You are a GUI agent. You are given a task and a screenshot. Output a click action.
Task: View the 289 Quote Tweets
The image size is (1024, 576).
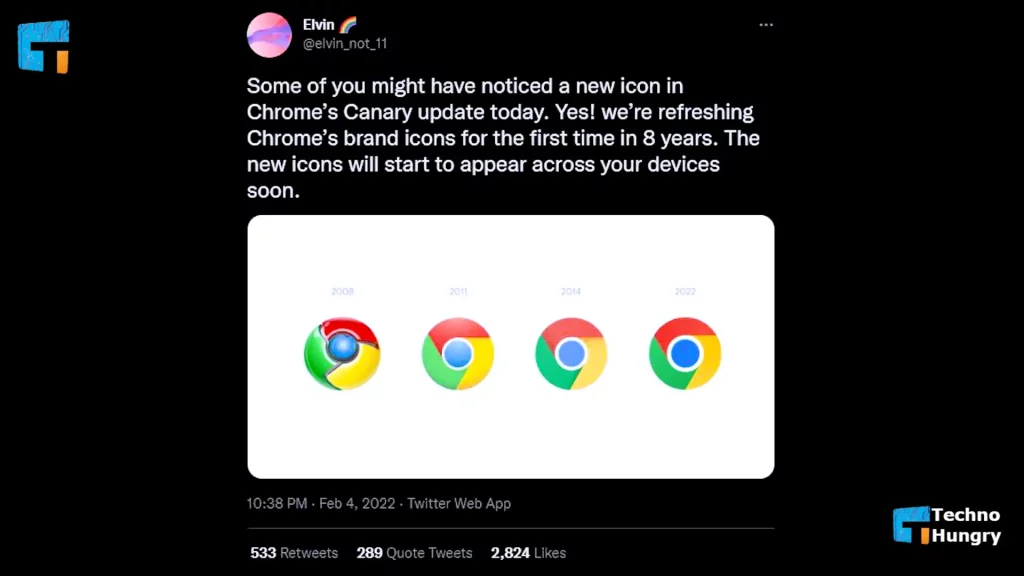click(414, 552)
